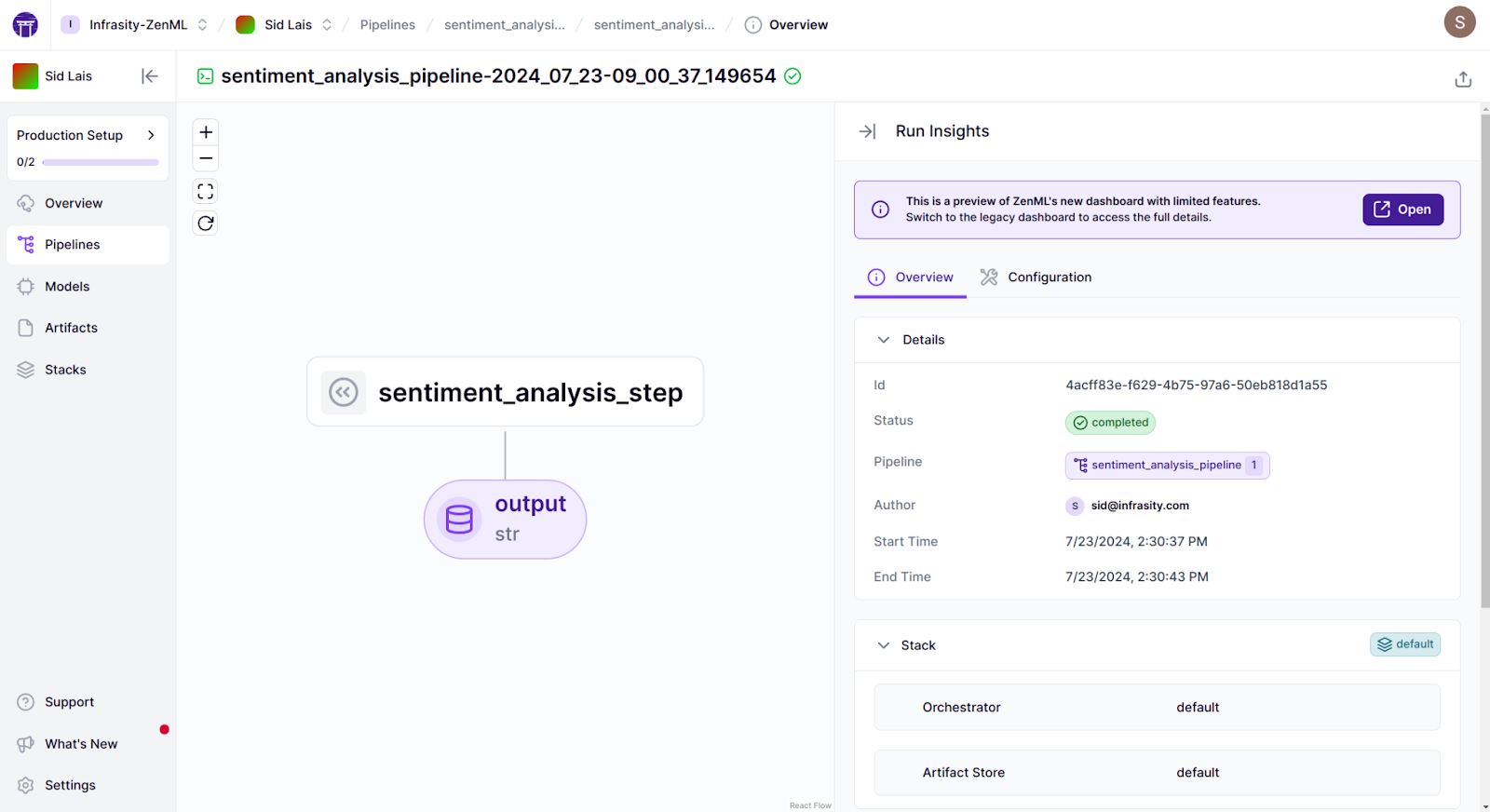Open the Sid Lais workspace switcher in breadcrumb
Viewport: 1490px width, 812px height.
point(284,25)
